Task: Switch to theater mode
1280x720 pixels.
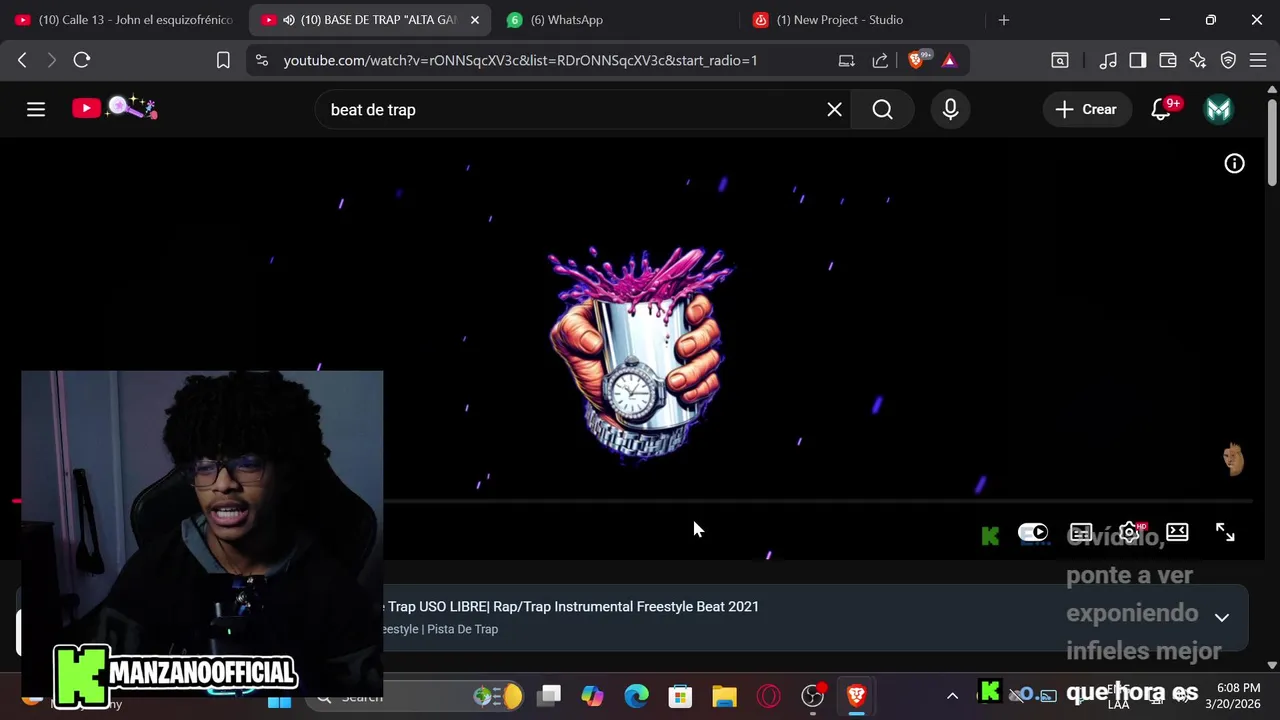Action: pos(1177,532)
